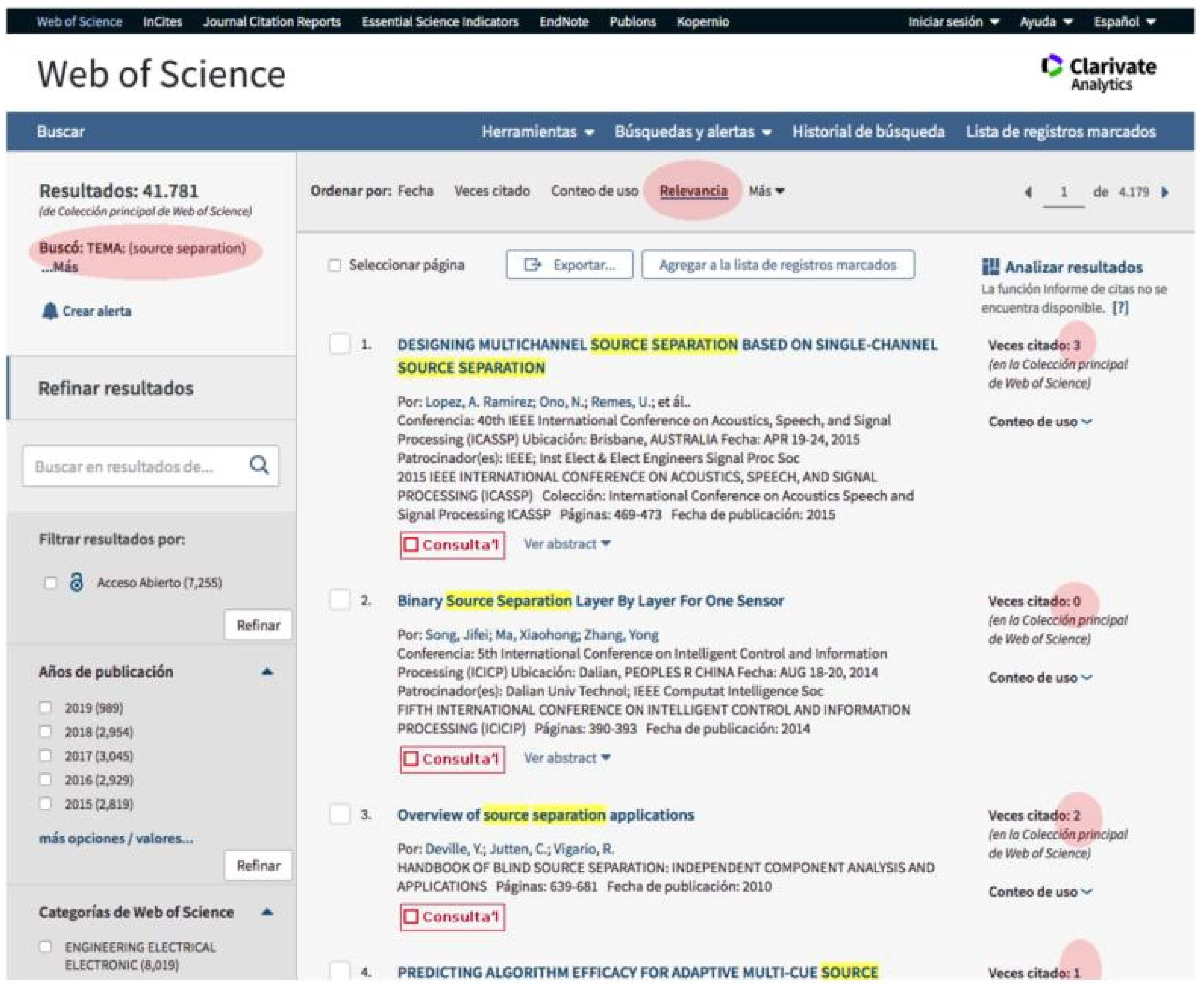Click the Exportar button
The height and width of the screenshot is (988, 1204).
(x=569, y=265)
